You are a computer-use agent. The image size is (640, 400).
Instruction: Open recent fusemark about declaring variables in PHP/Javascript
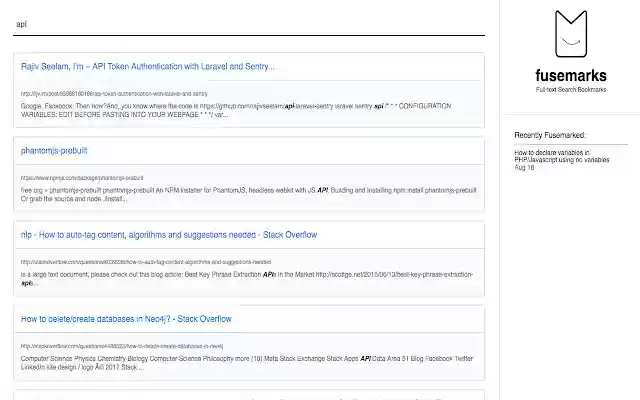pyautogui.click(x=562, y=156)
